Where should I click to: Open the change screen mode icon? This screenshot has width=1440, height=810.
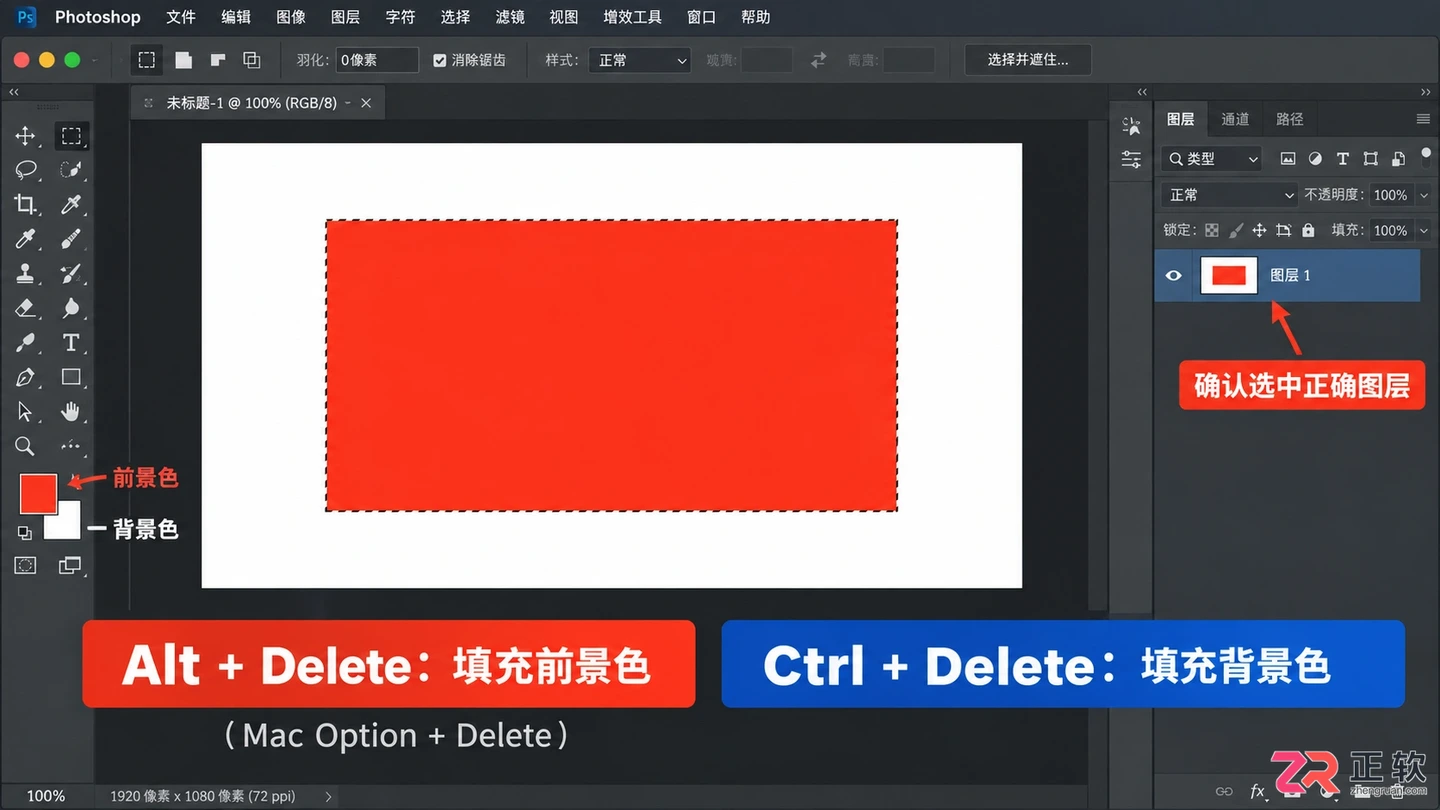pos(70,566)
